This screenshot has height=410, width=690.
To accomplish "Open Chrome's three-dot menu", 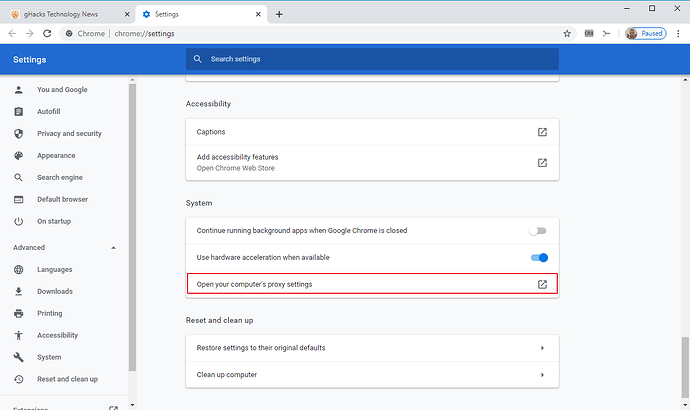I will [x=676, y=33].
